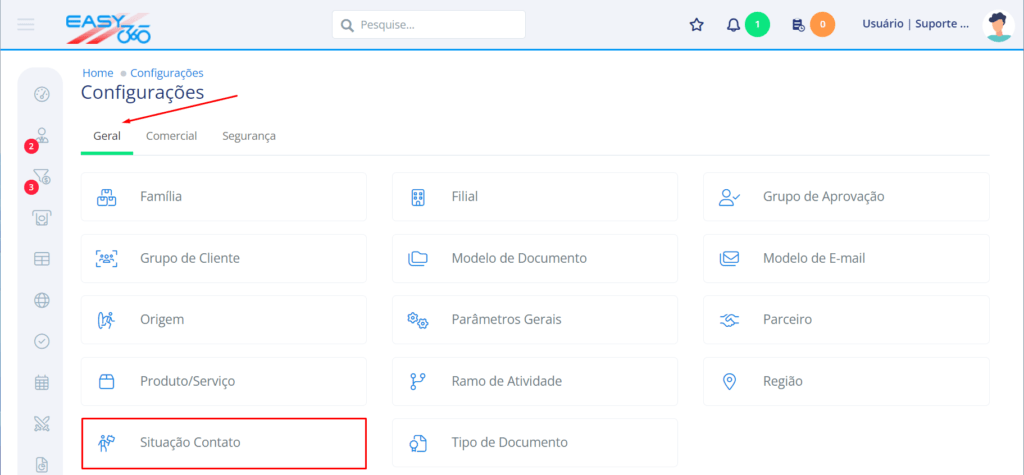The image size is (1024, 475).
Task: Open the Tipo de Documento label
Action: tap(509, 442)
